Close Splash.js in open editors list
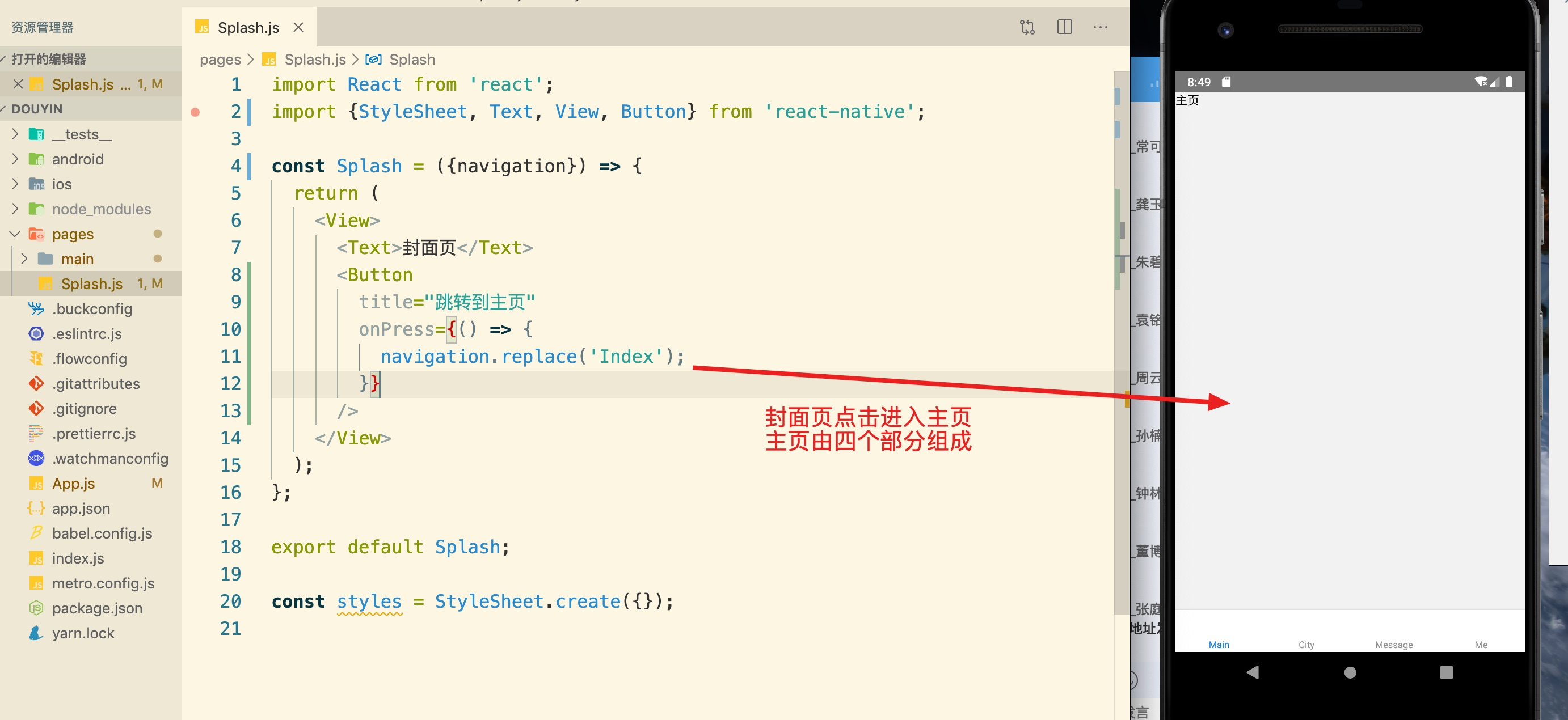Viewport: 1568px width, 720px height. tap(18, 84)
